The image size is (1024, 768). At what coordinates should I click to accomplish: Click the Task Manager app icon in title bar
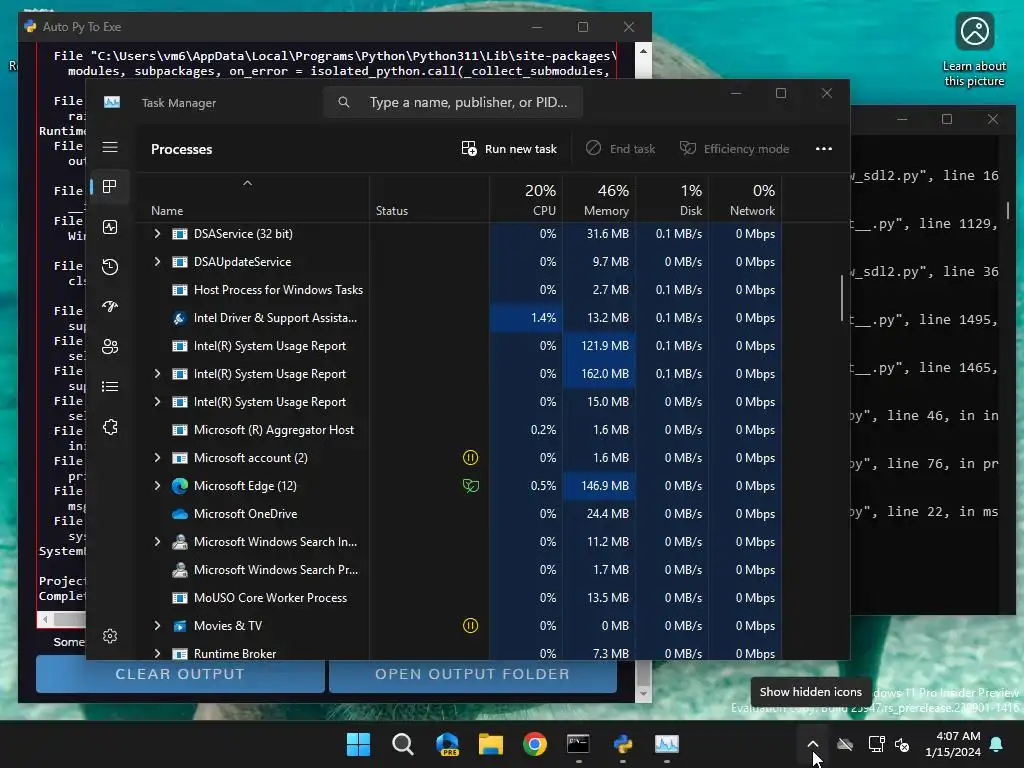pyautogui.click(x=112, y=103)
